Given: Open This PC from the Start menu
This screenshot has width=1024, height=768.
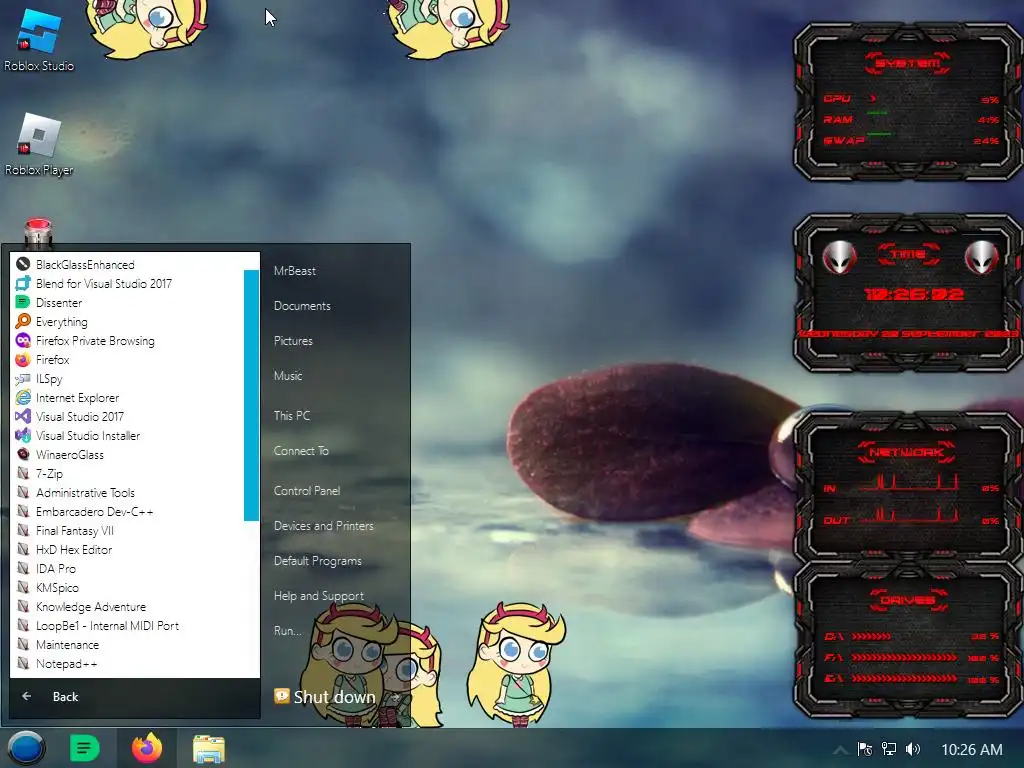Looking at the screenshot, I should click(x=291, y=415).
